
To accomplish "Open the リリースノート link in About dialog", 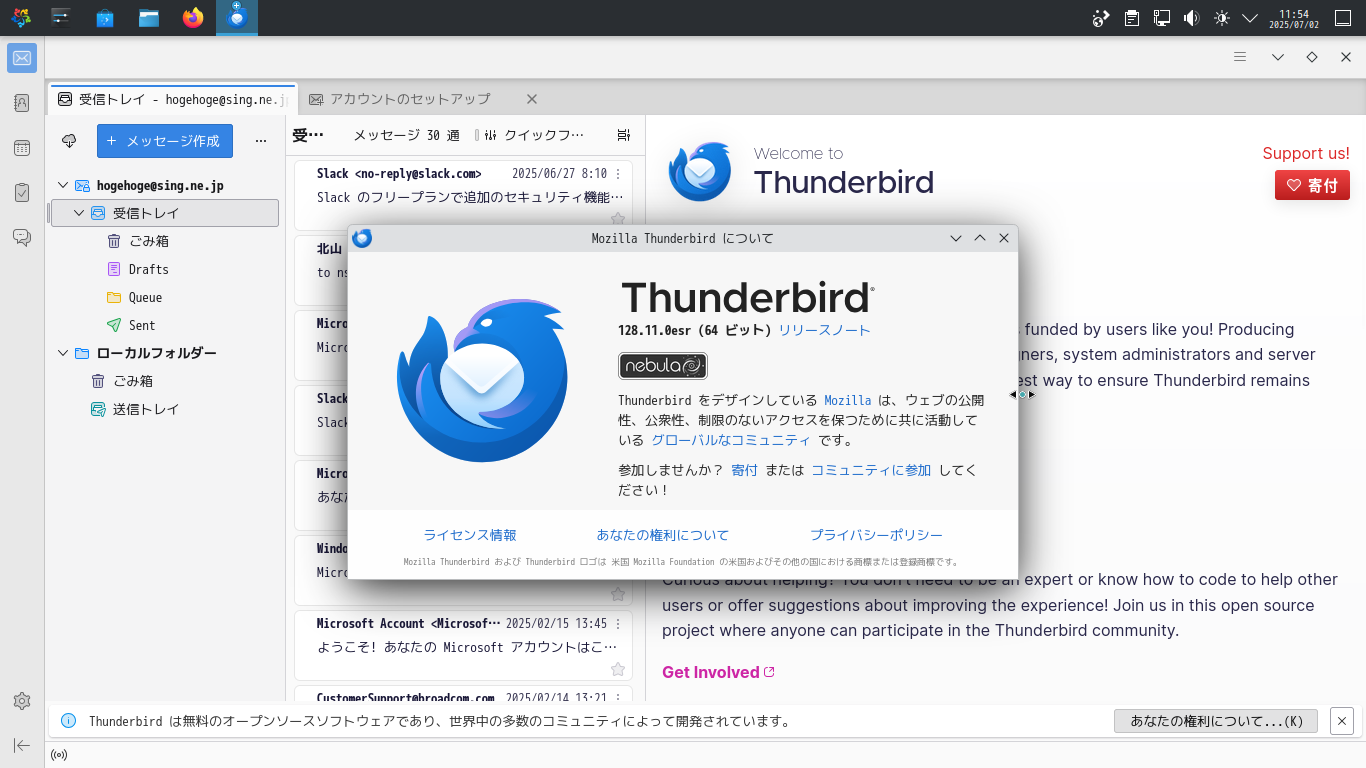I will click(824, 330).
